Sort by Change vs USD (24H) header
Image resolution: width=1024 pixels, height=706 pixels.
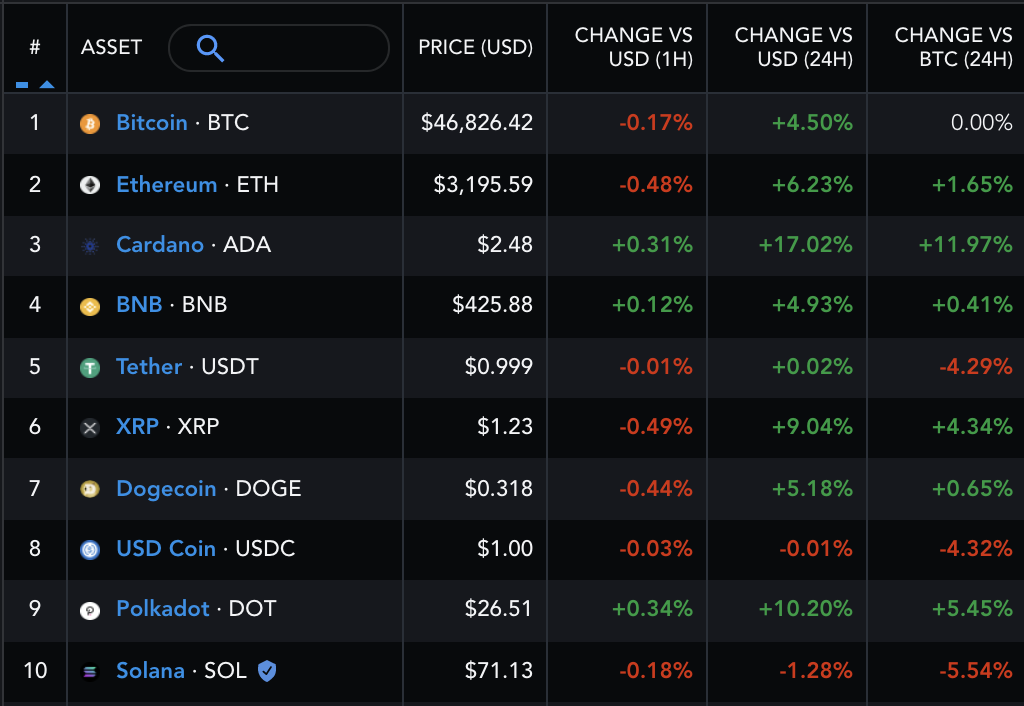point(793,48)
